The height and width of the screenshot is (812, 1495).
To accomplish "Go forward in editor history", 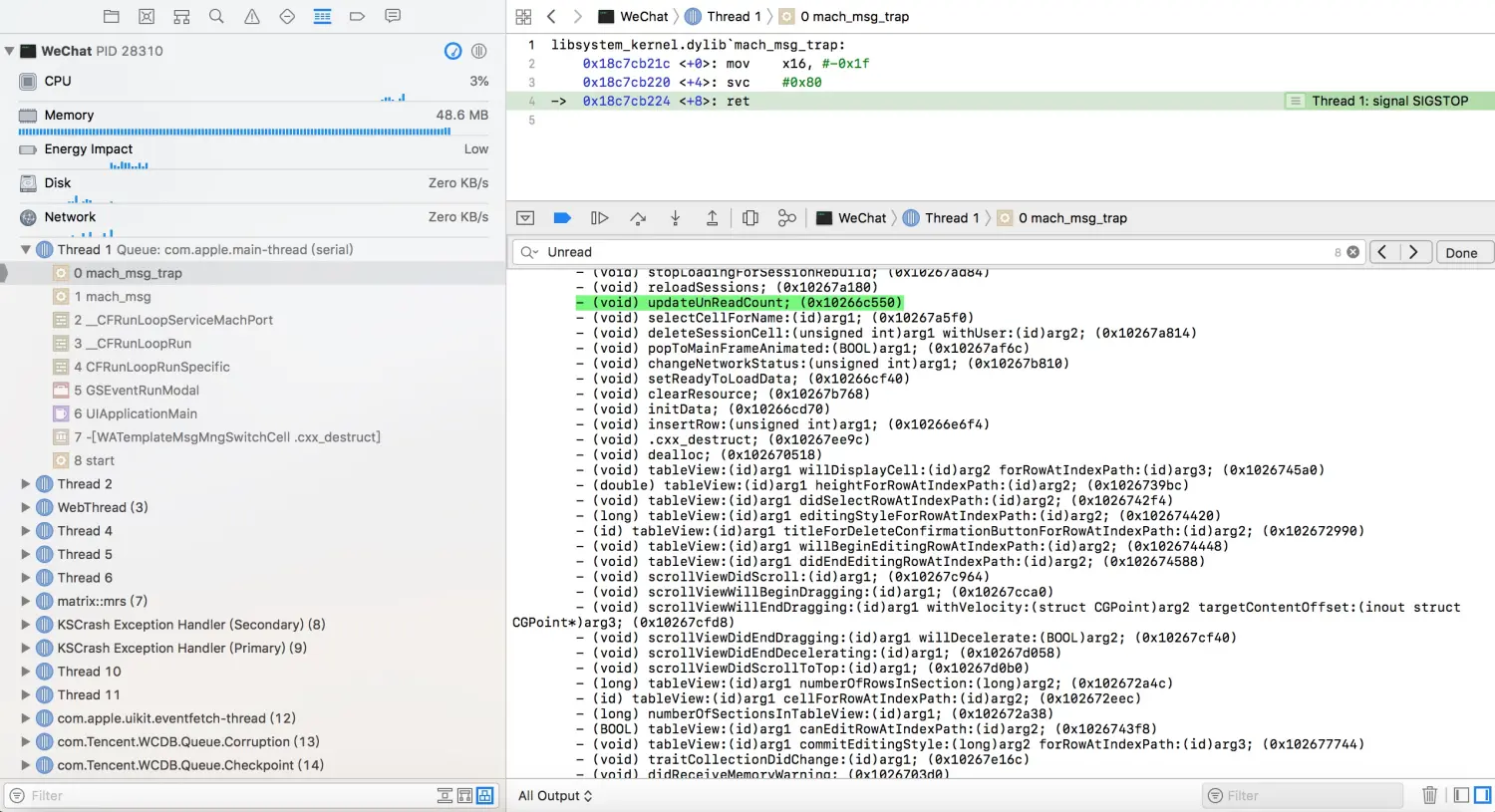I will click(x=577, y=17).
